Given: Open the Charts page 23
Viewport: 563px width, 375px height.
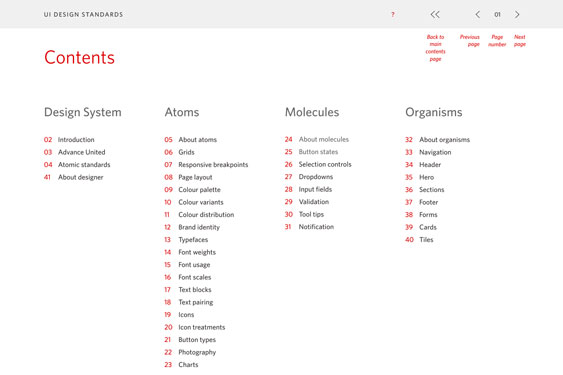Looking at the screenshot, I should pos(181,365).
